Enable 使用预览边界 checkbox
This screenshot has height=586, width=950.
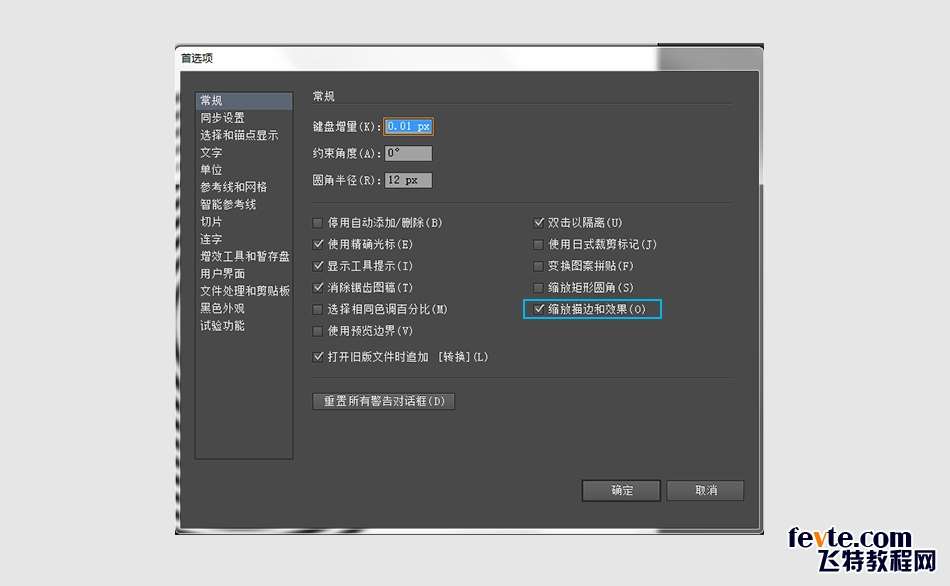click(317, 331)
